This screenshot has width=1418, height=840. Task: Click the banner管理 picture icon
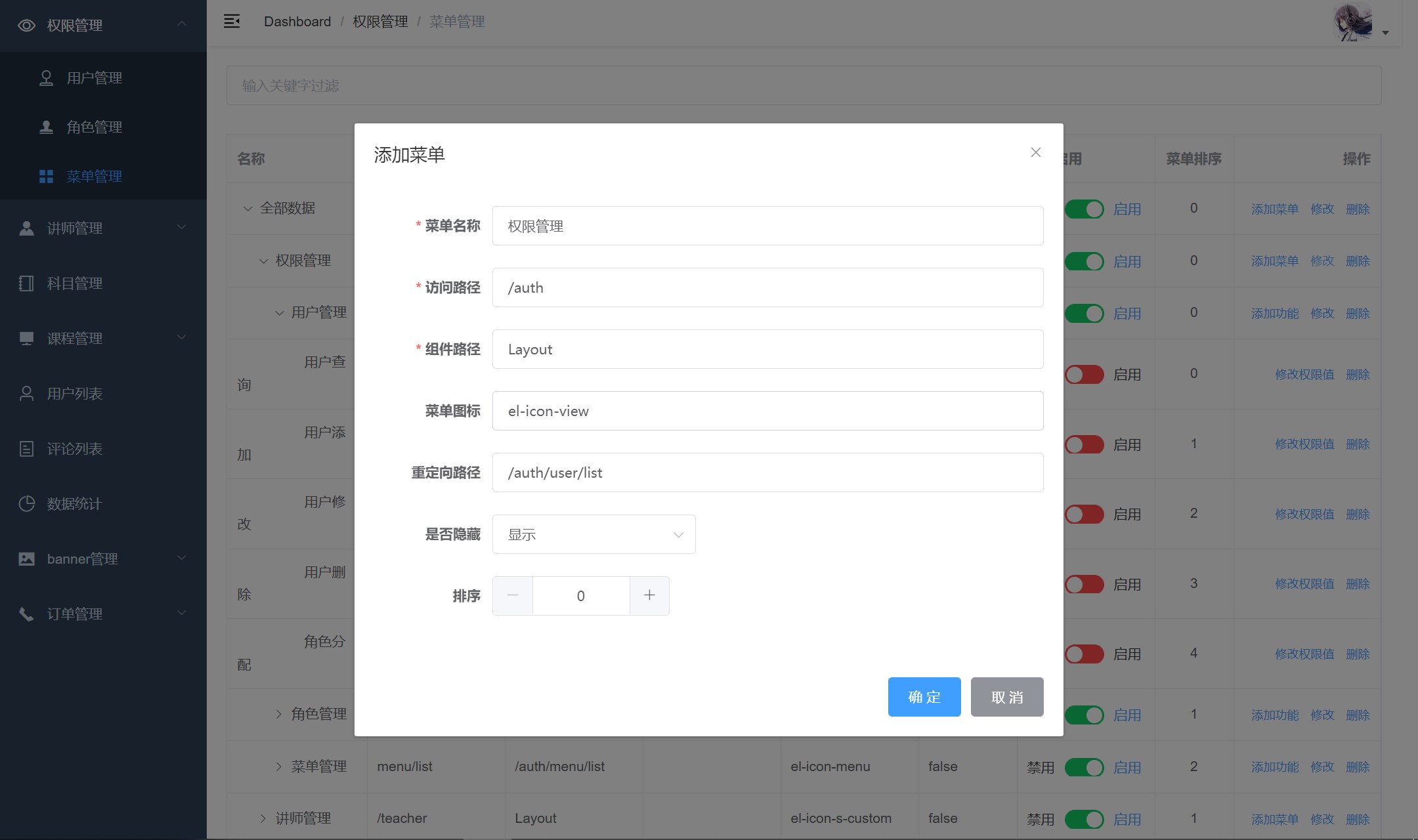[x=26, y=559]
